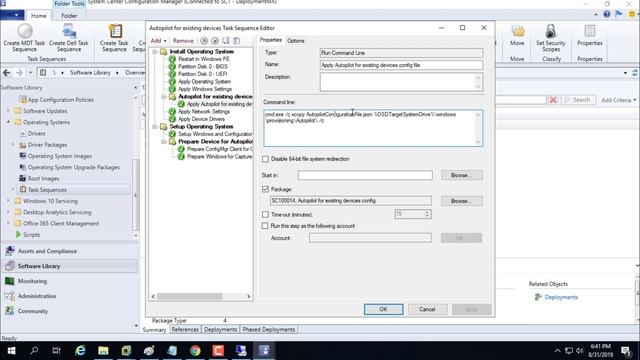Image resolution: width=640 pixels, height=360 pixels.
Task: Collapse Prepare Device for Autopilot group
Action: 163,142
